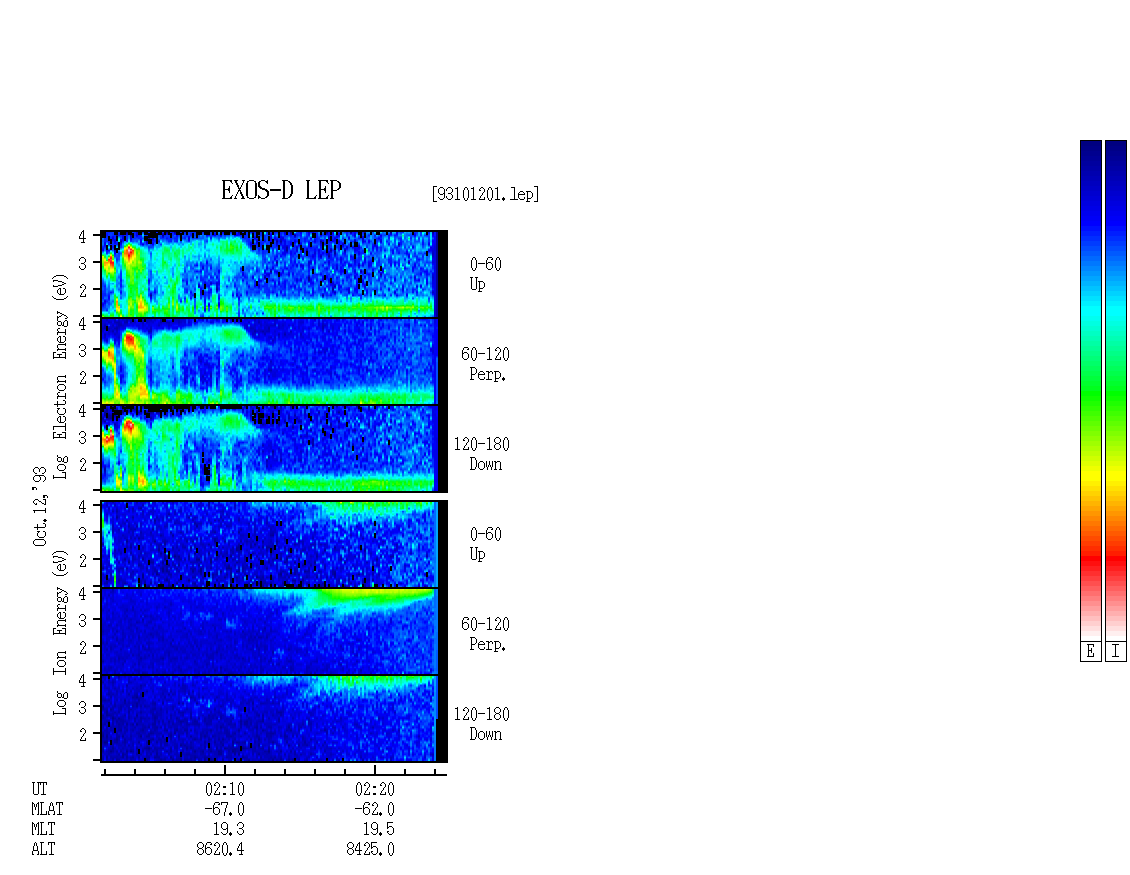Screen dimensions: 1130x875
Task: Click the 02:10 tick mark on time axis
Action: tap(225, 770)
